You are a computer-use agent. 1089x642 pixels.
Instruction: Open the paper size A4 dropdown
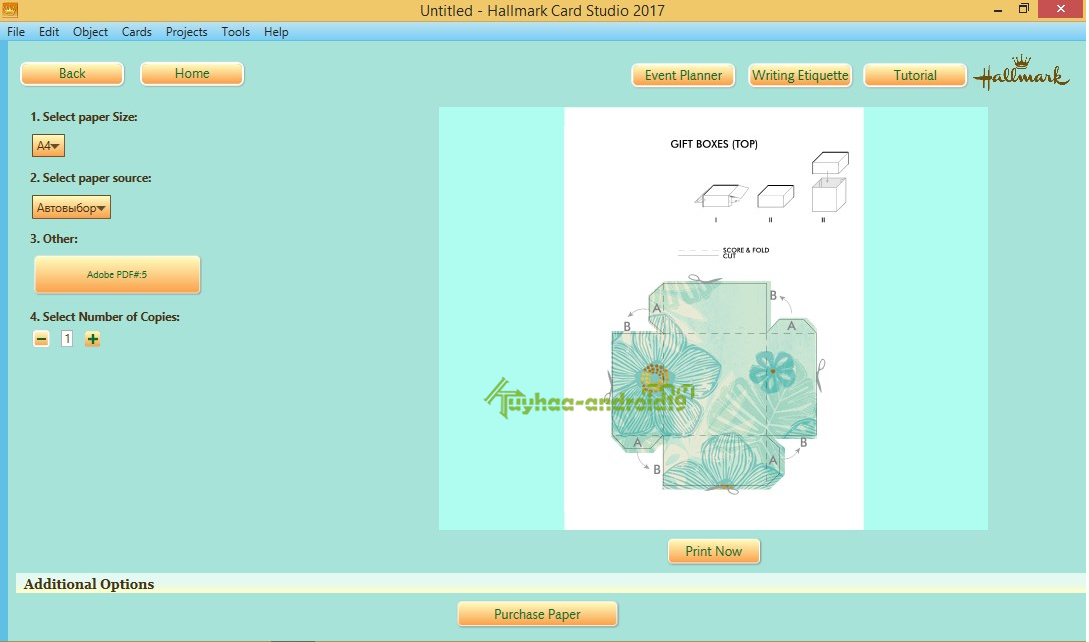coord(49,146)
